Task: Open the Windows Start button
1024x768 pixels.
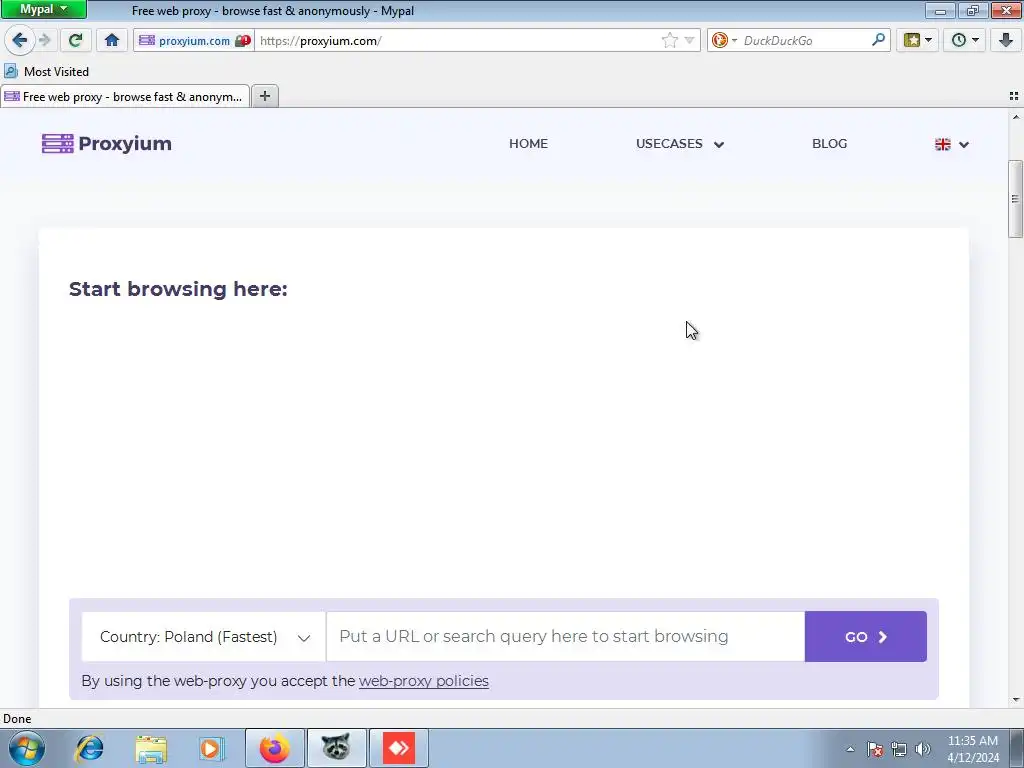Action: 26,748
